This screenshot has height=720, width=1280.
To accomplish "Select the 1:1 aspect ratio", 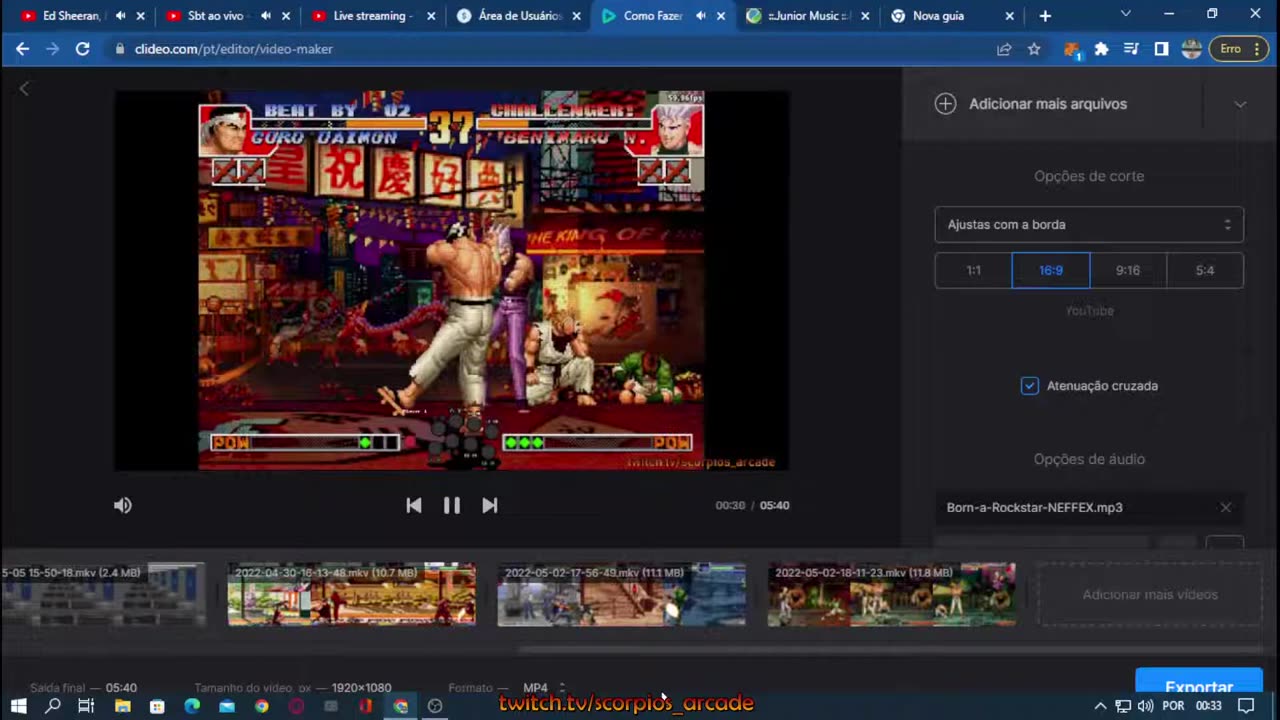I will point(973,271).
